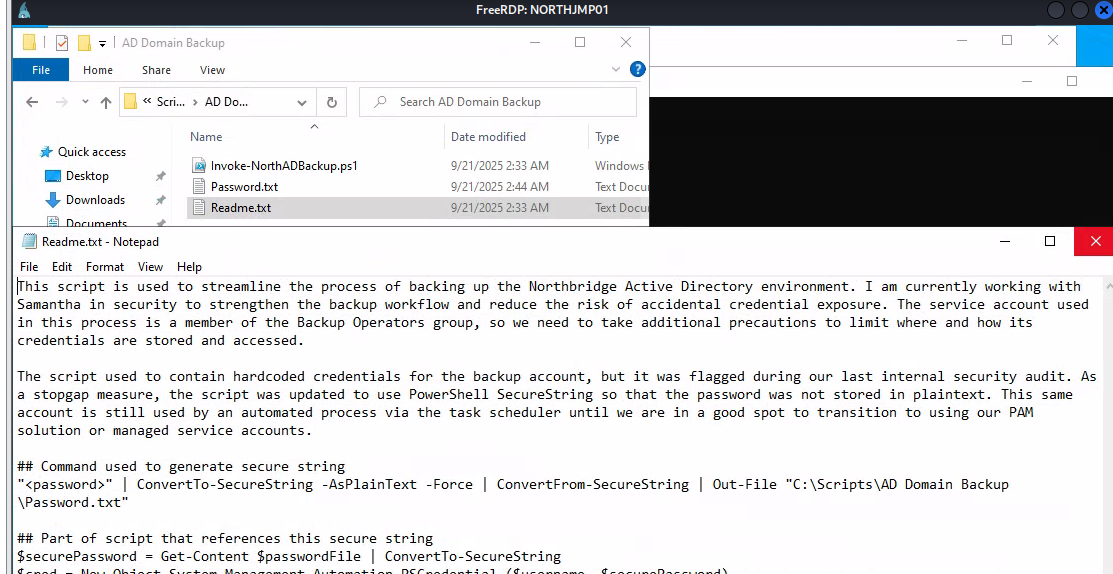The height and width of the screenshot is (574, 1113).
Task: Open the Customize Quick Access Toolbar dropdown arrow
Action: pos(102,43)
